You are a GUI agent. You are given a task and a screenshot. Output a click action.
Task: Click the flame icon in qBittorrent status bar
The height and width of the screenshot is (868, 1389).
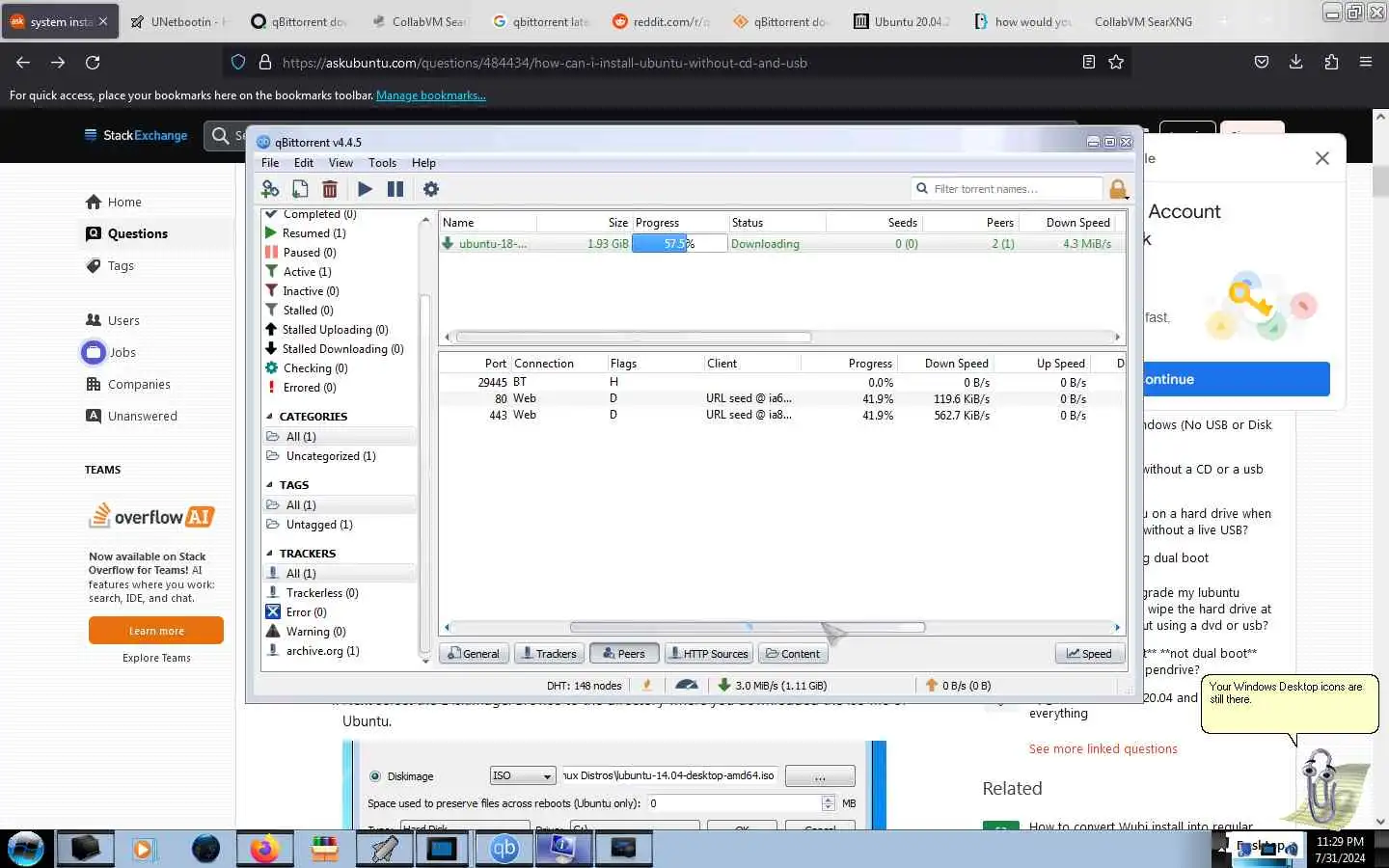pyautogui.click(x=647, y=685)
